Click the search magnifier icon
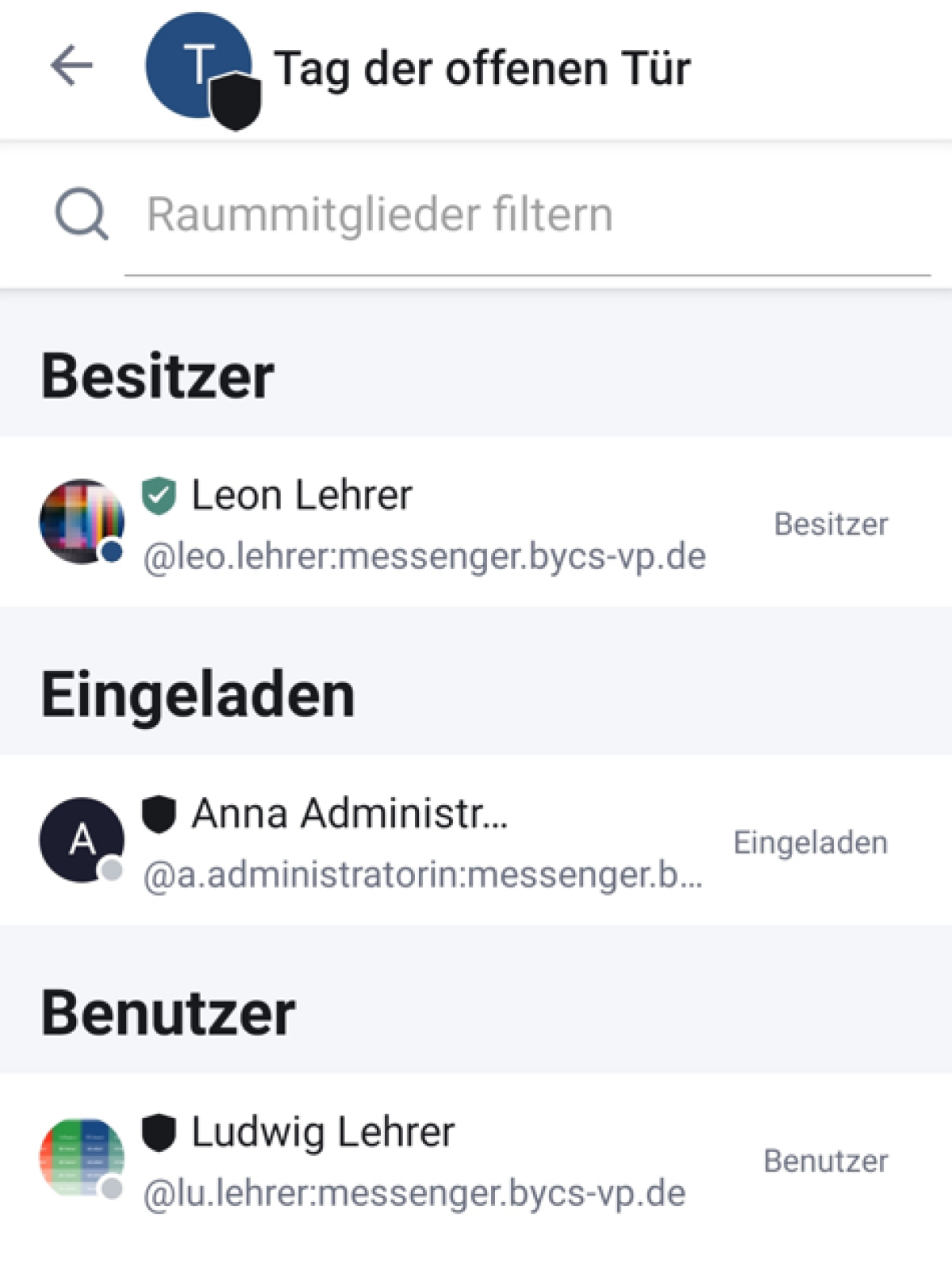 (x=81, y=214)
